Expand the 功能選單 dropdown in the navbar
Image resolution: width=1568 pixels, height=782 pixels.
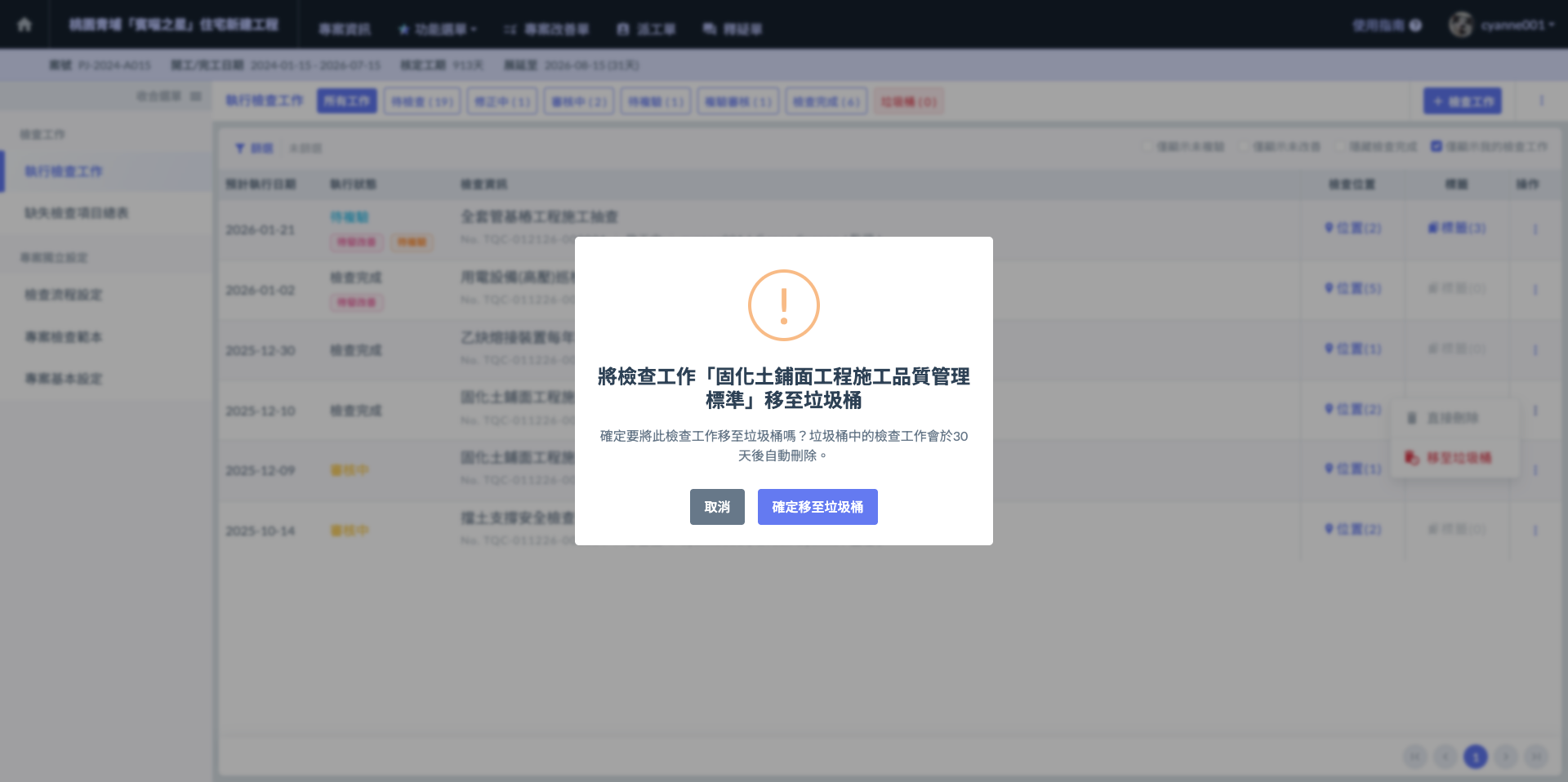click(438, 29)
